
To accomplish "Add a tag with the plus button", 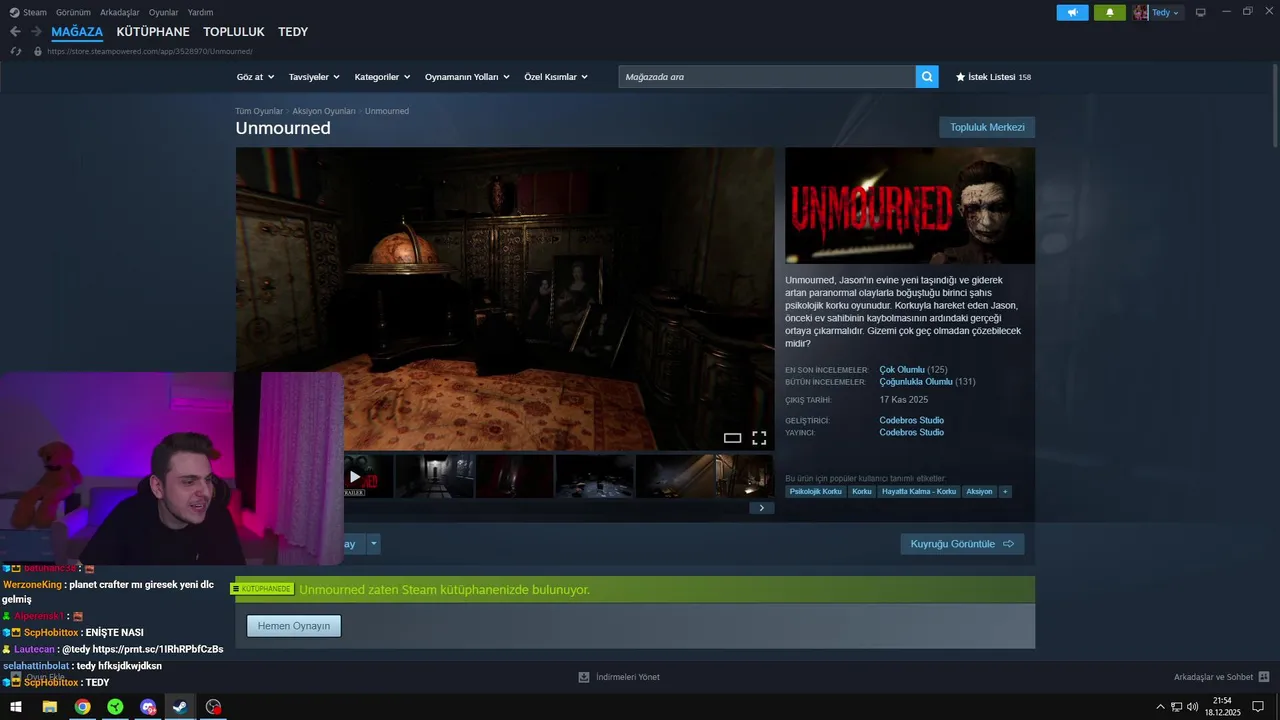I will point(1005,491).
